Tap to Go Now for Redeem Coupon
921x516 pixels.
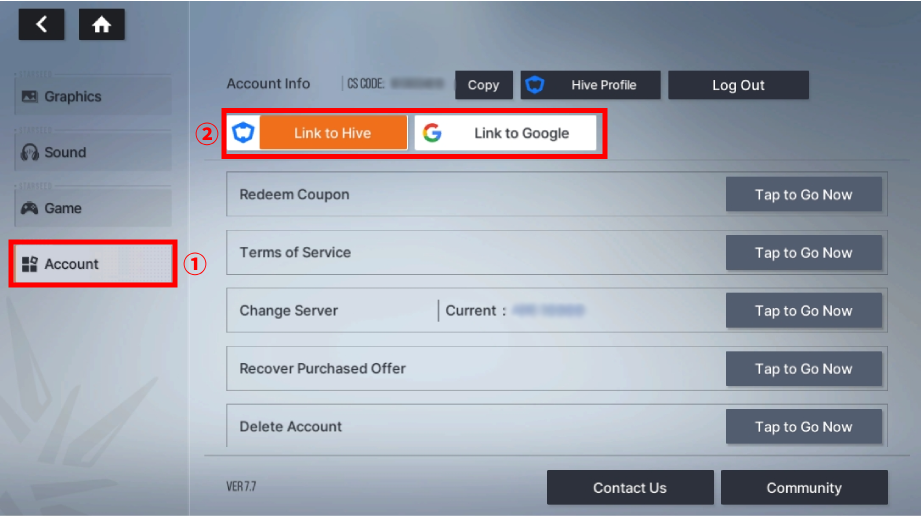click(x=803, y=195)
